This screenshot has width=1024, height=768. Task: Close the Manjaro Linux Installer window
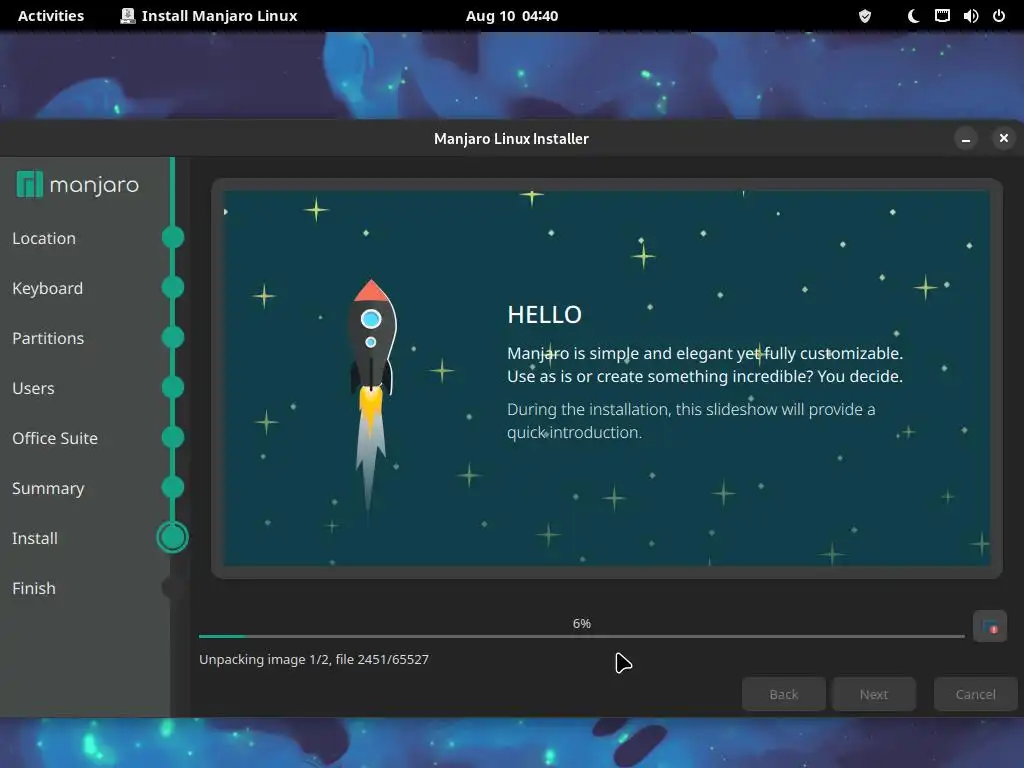(1003, 138)
